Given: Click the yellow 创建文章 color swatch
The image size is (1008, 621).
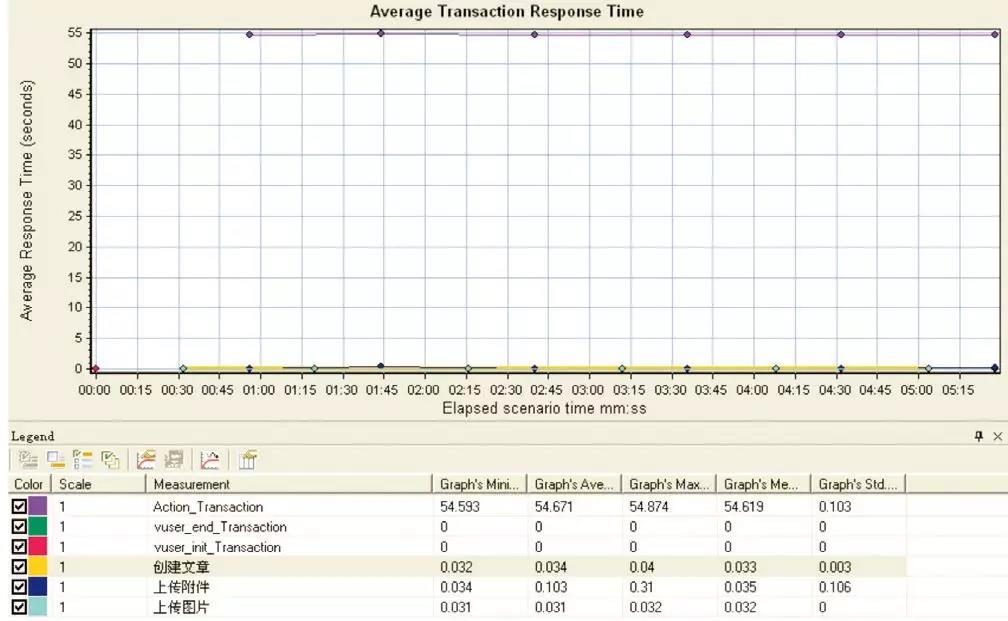Looking at the screenshot, I should (x=38, y=567).
